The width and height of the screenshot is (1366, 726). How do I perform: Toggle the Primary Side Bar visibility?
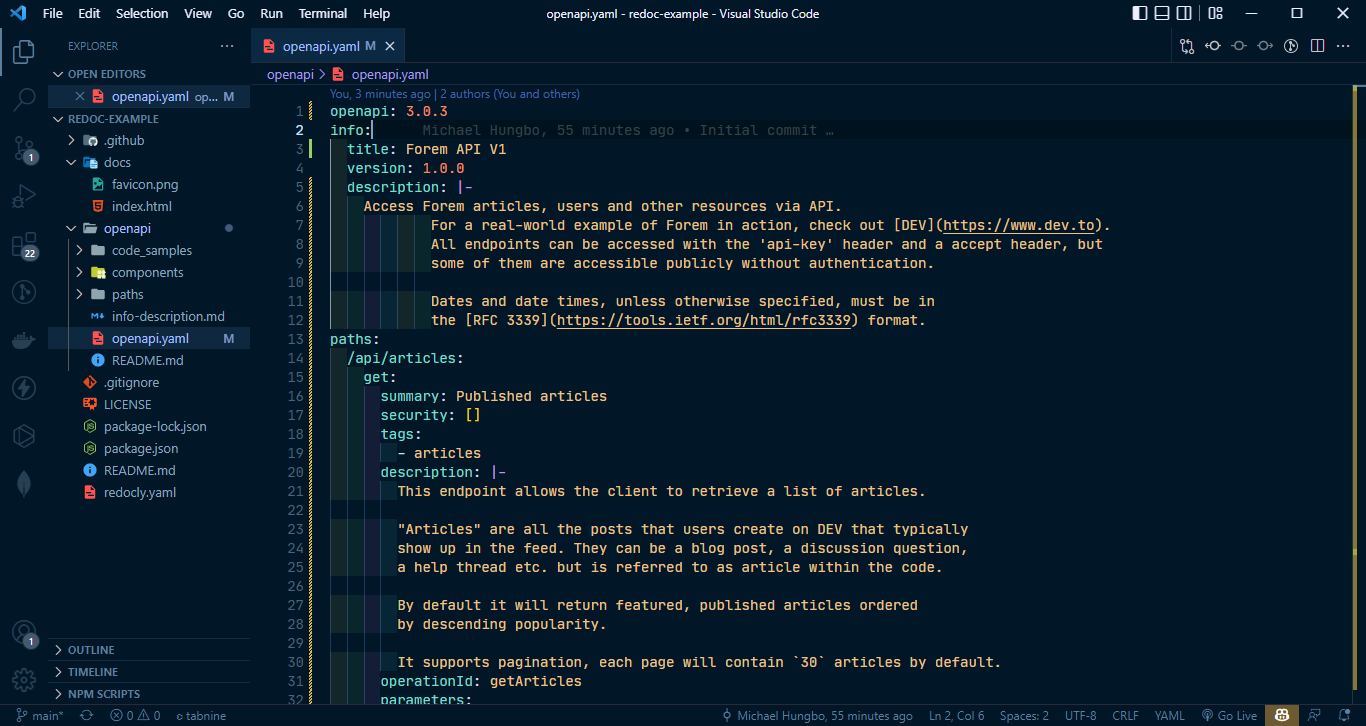pyautogui.click(x=1139, y=12)
